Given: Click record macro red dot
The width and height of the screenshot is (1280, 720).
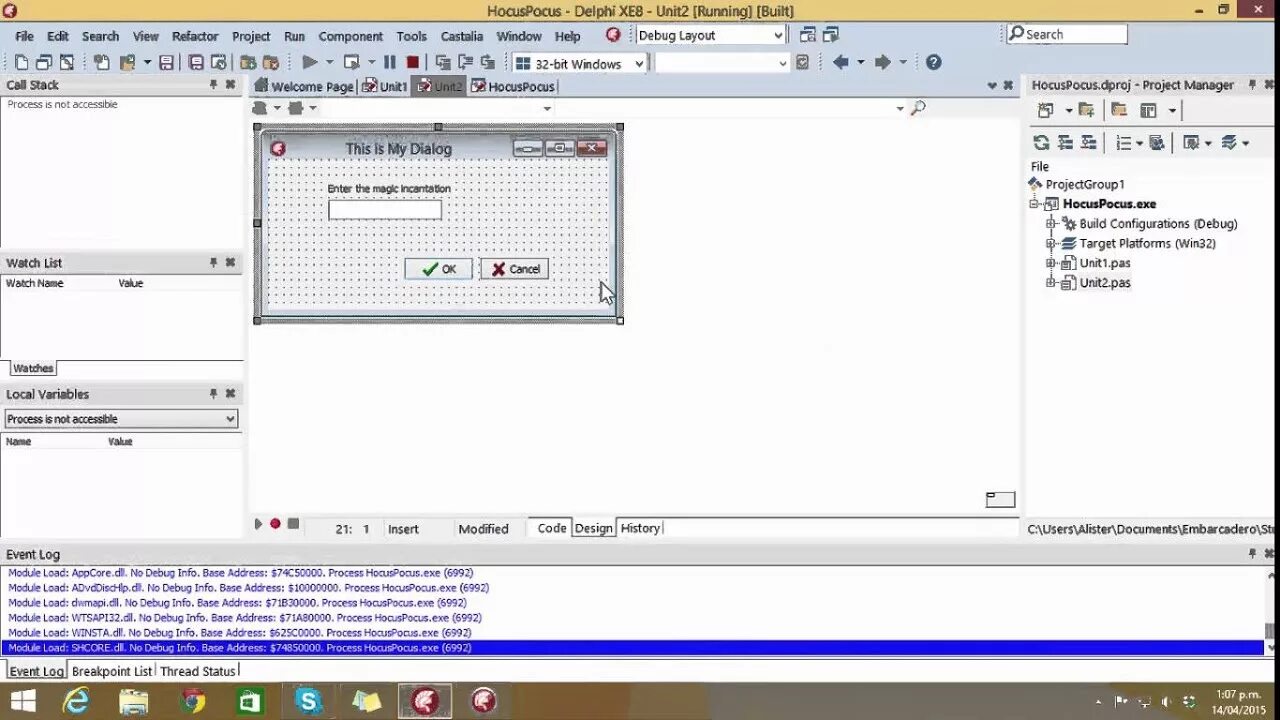Looking at the screenshot, I should [x=275, y=524].
